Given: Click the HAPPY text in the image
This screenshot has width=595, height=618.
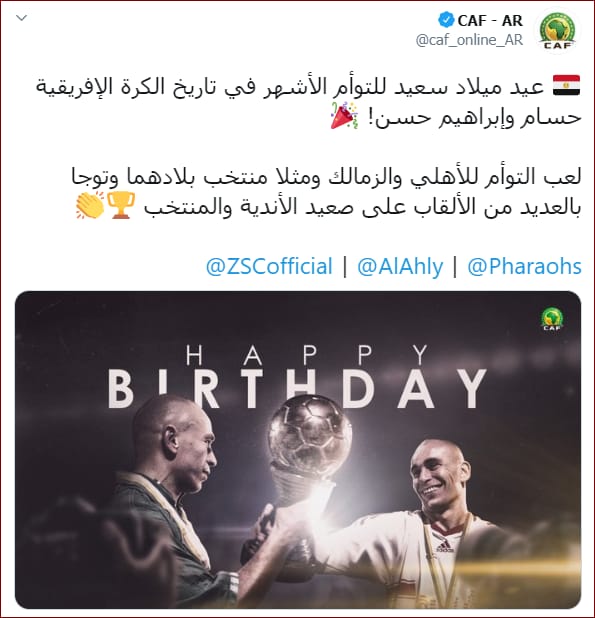Looking at the screenshot, I should 307,355.
